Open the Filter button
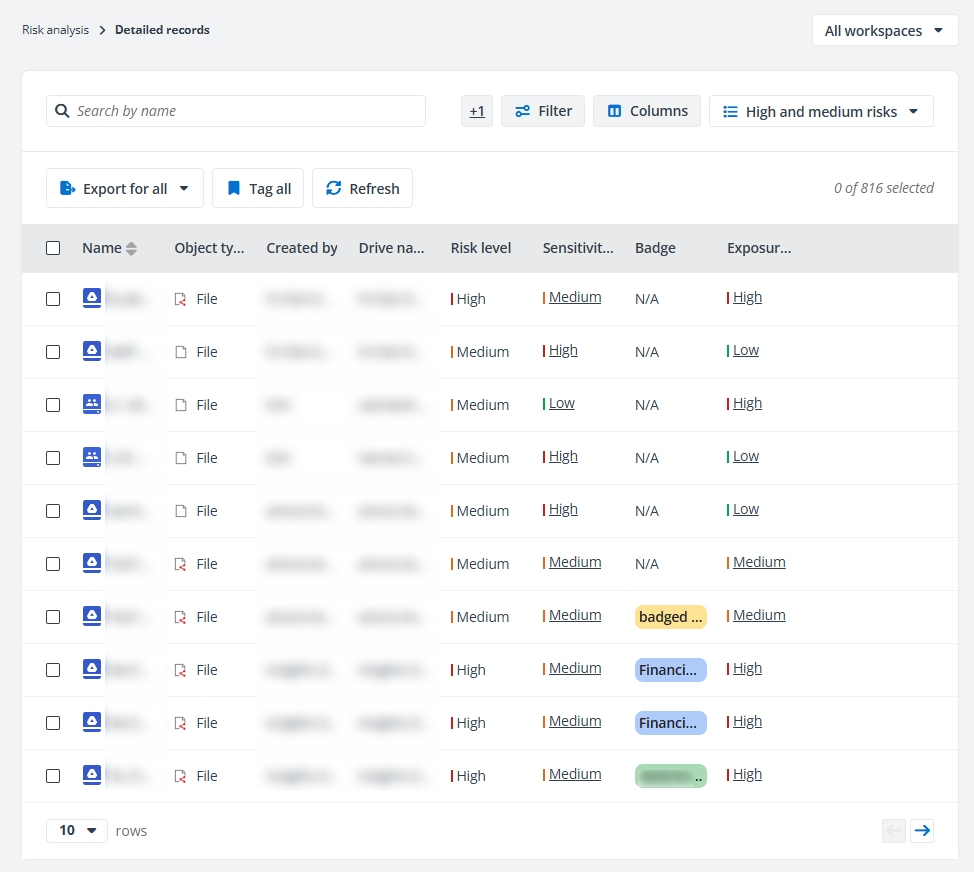Viewport: 974px width, 872px height. click(x=543, y=111)
